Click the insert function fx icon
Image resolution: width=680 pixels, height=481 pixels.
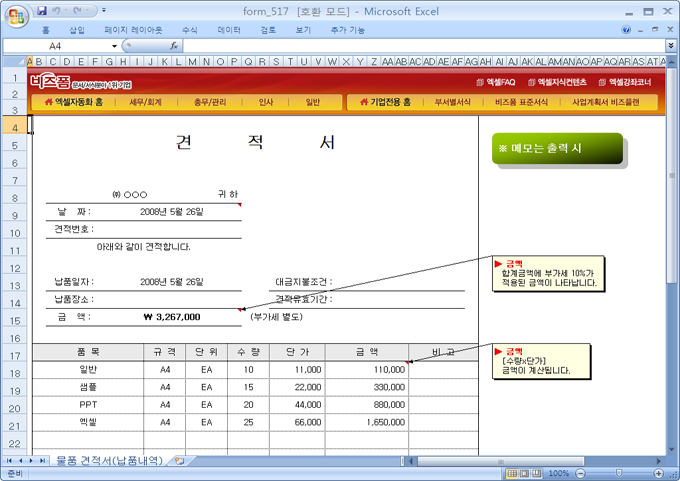pos(174,46)
